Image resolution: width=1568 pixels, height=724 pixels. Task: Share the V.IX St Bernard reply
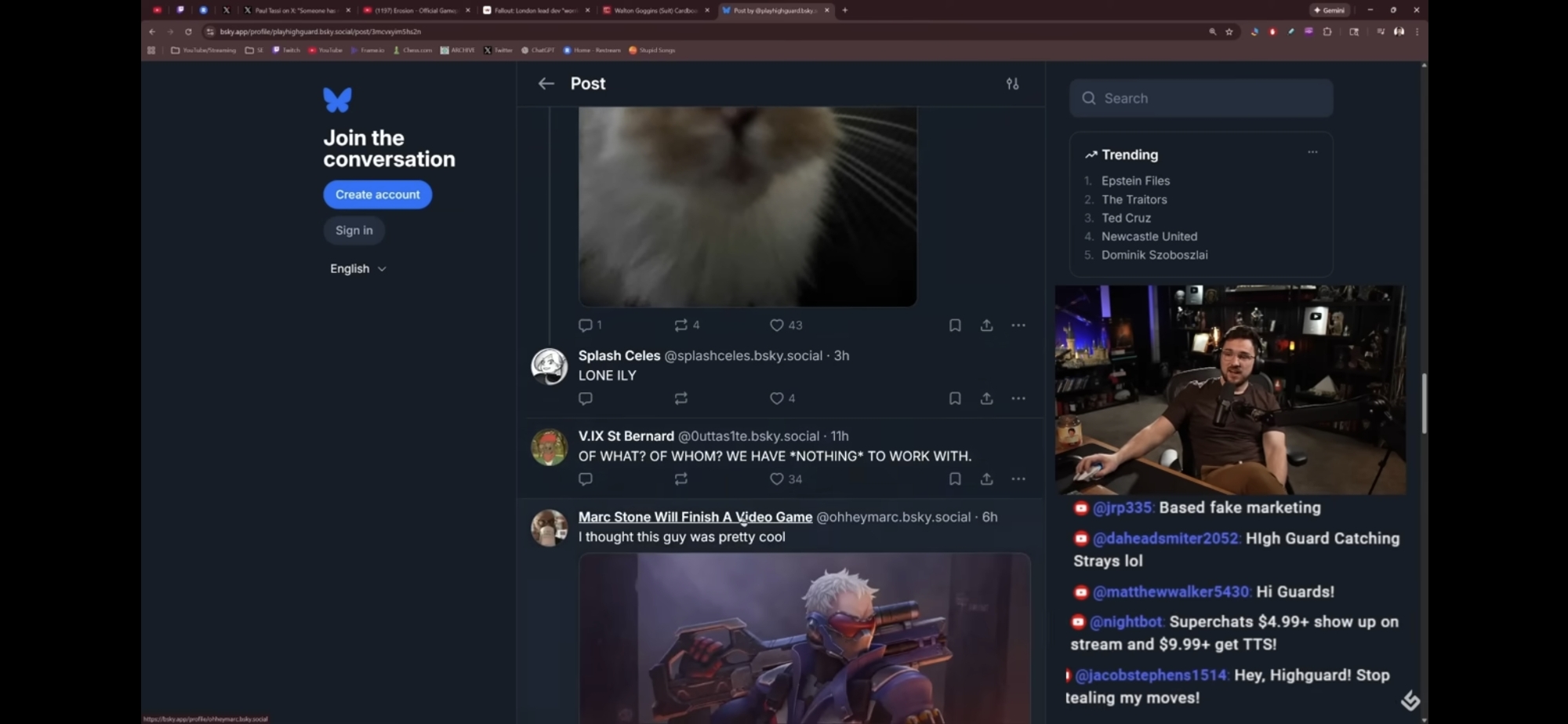[986, 479]
